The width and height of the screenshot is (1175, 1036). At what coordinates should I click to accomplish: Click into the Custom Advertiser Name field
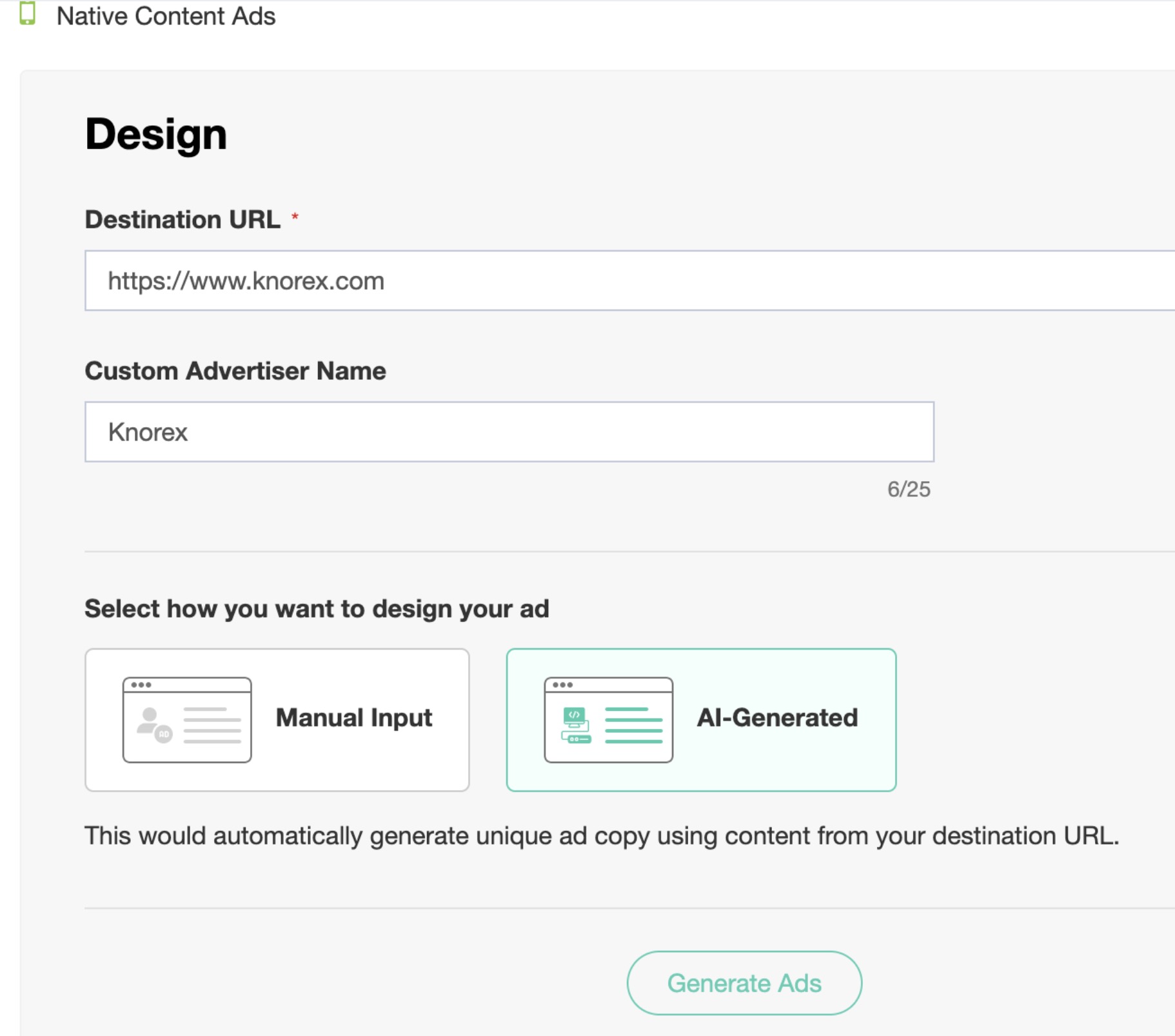(509, 432)
